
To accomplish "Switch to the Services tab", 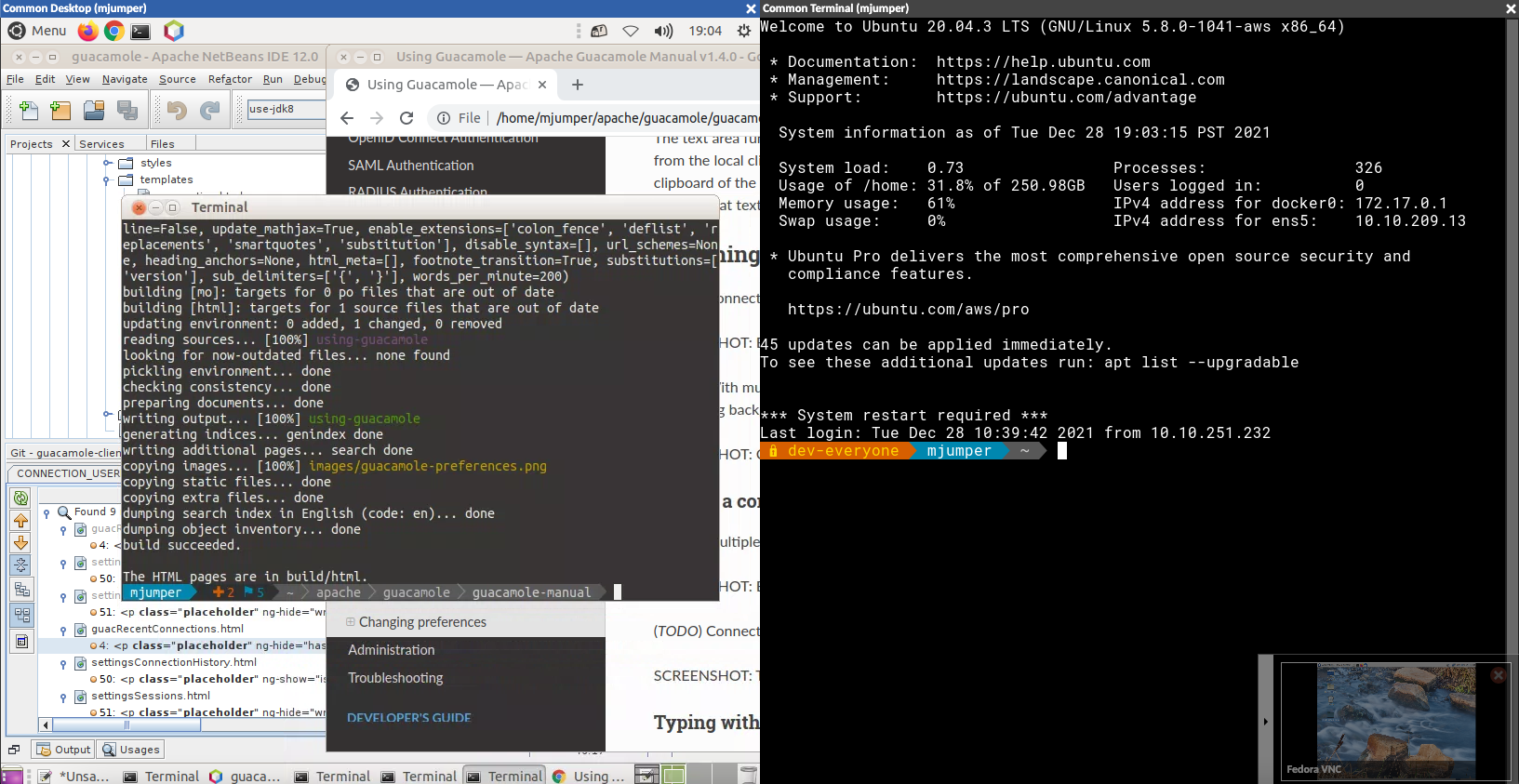I will [x=101, y=144].
